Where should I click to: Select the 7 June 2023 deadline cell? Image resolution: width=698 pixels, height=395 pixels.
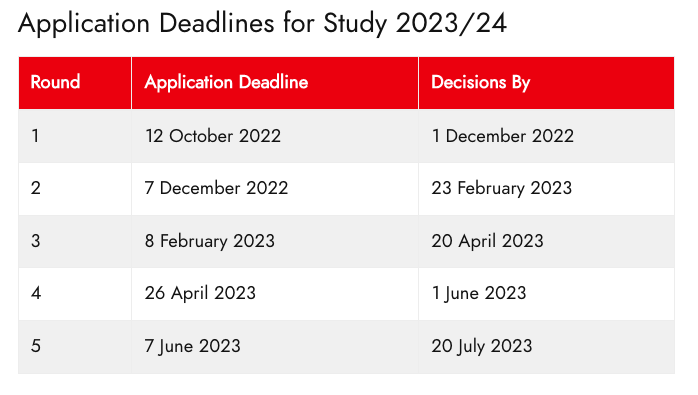(275, 347)
